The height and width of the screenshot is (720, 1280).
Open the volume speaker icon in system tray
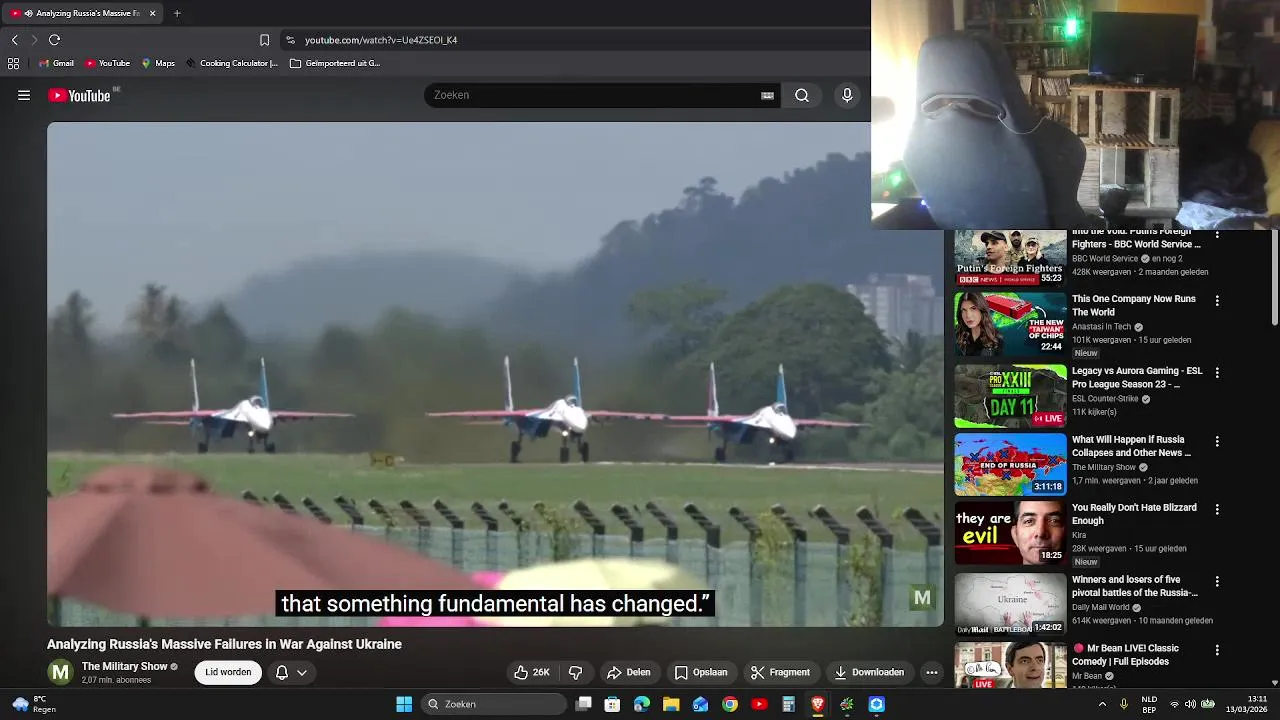click(1190, 704)
